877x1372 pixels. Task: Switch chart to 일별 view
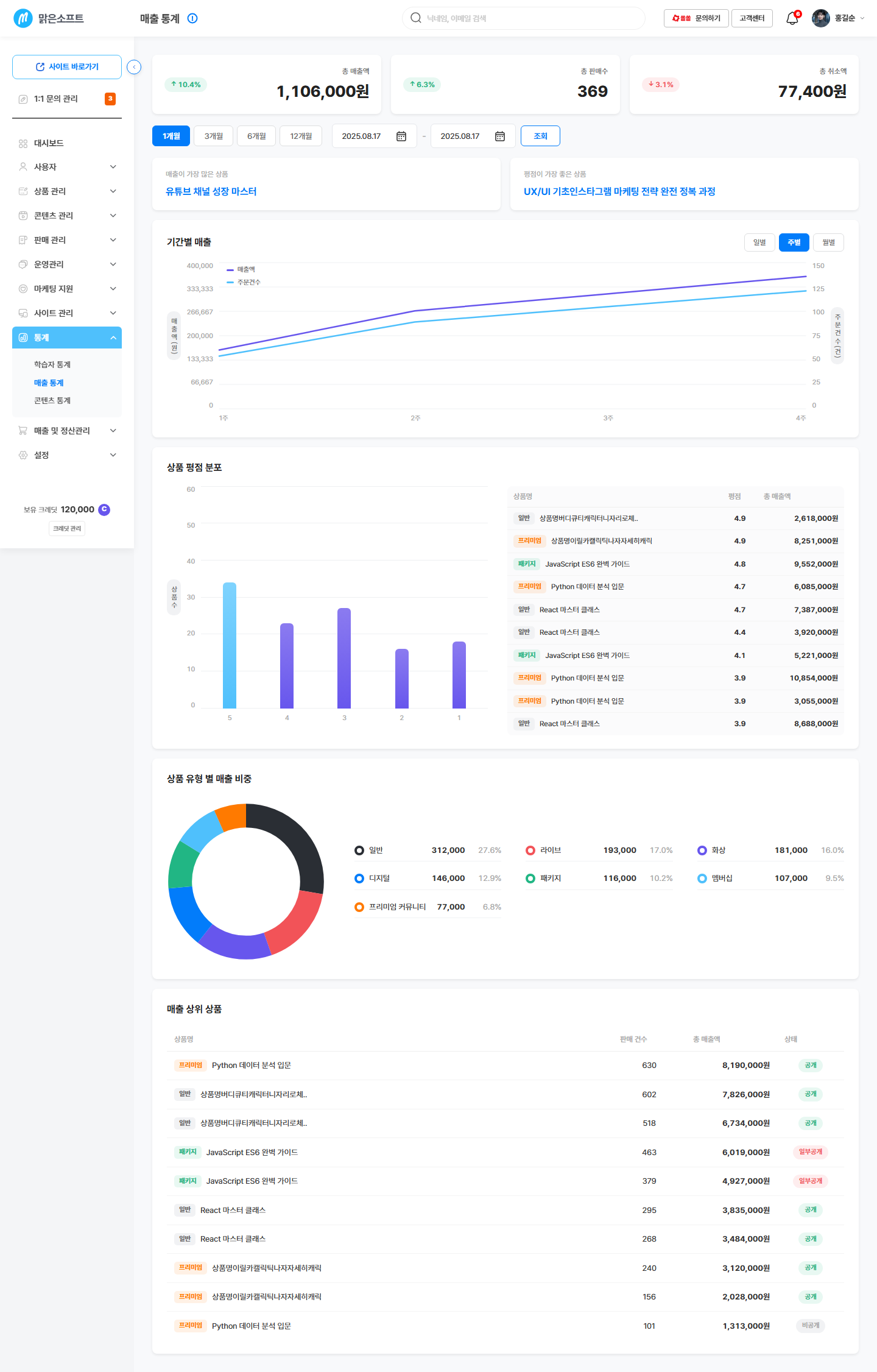759,242
